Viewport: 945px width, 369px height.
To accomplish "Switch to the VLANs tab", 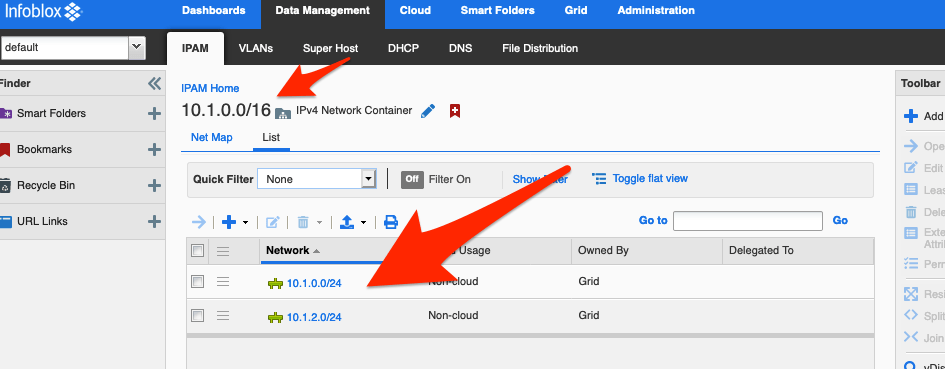I will 256,48.
